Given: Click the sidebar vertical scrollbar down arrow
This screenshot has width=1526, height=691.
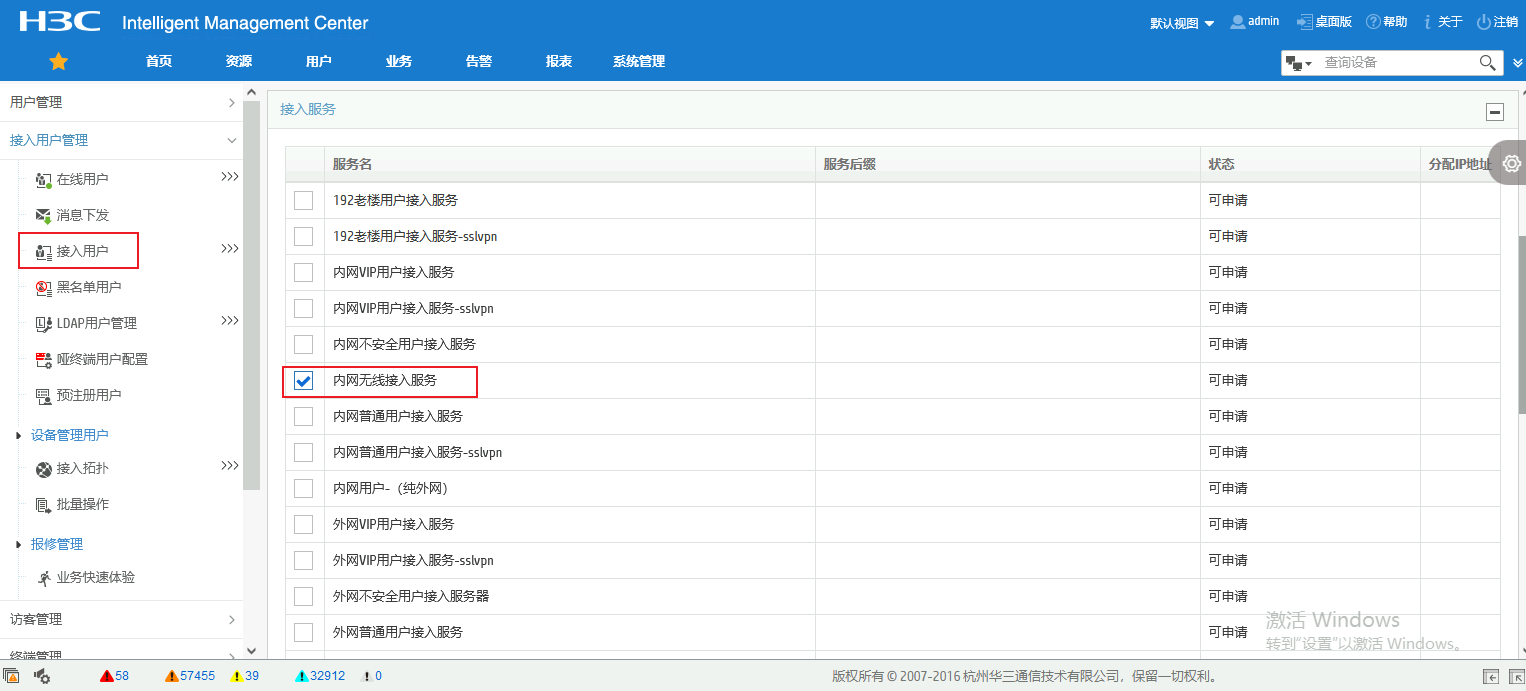Looking at the screenshot, I should 251,651.
